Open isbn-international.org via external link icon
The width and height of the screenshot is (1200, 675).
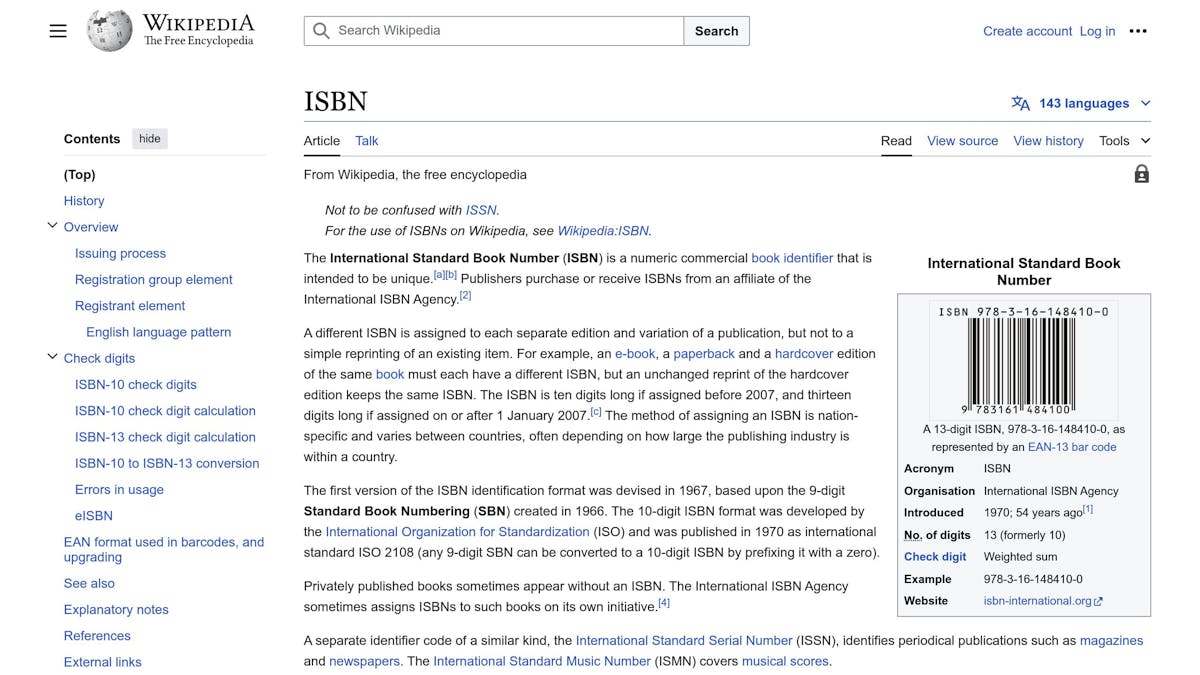pyautogui.click(x=1097, y=600)
